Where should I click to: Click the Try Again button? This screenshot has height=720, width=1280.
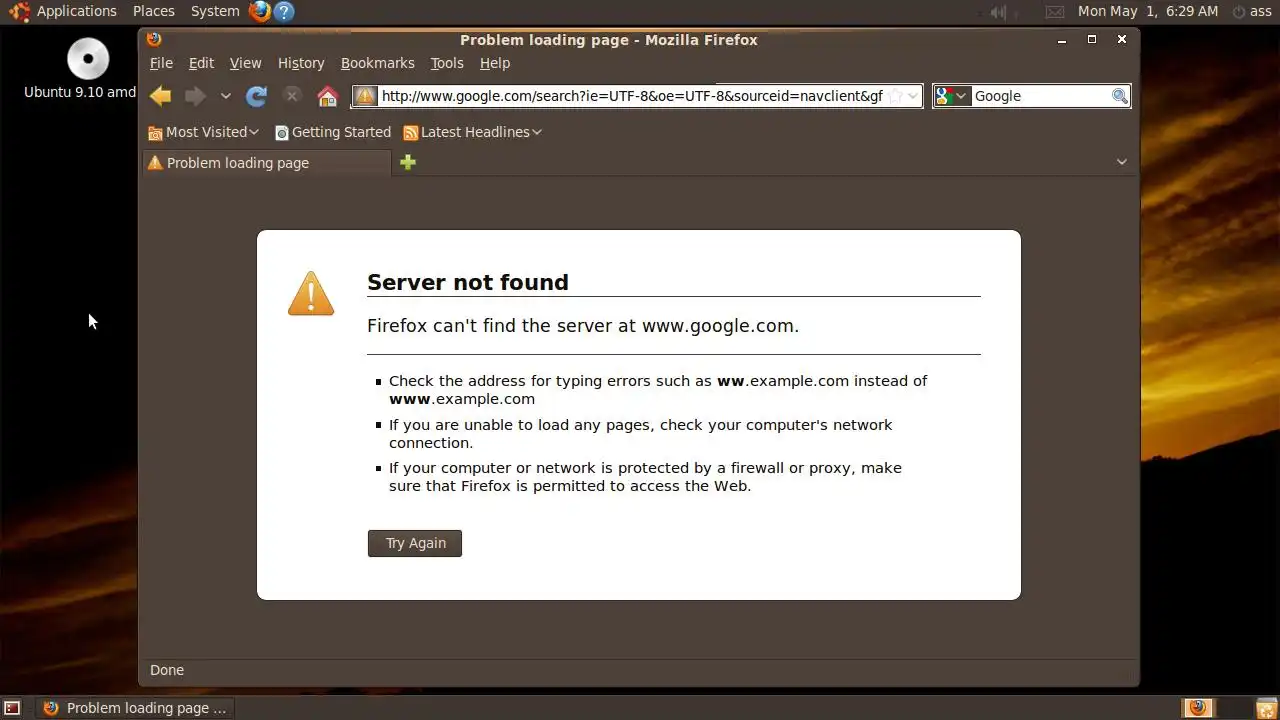(415, 543)
